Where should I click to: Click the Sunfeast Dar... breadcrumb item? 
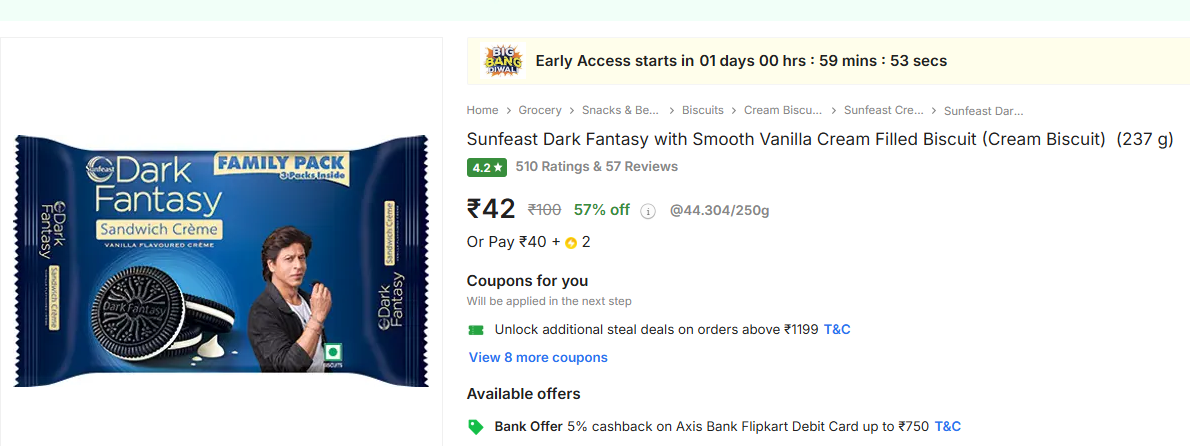tap(983, 111)
